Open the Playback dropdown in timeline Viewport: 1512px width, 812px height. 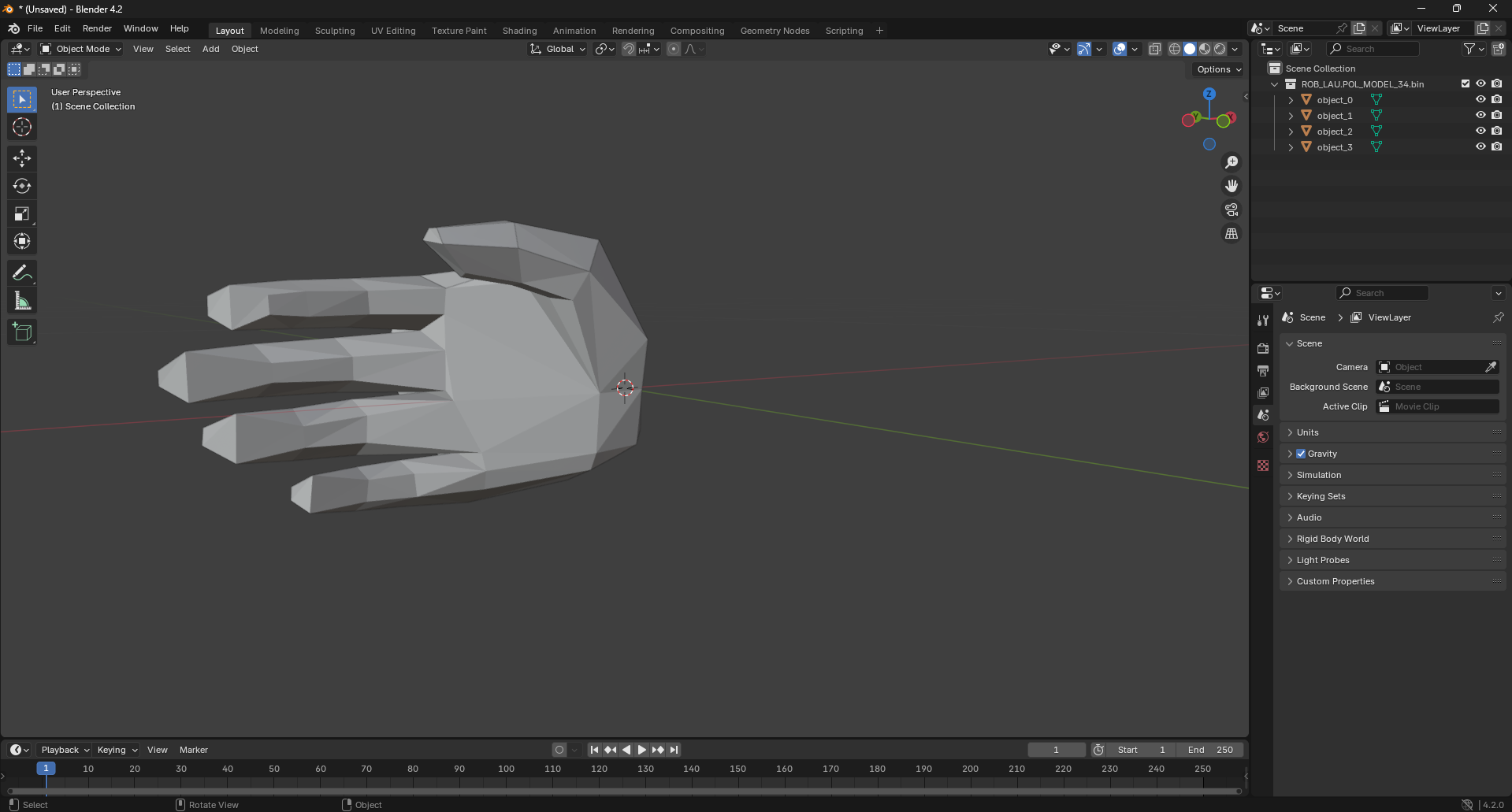tap(65, 750)
